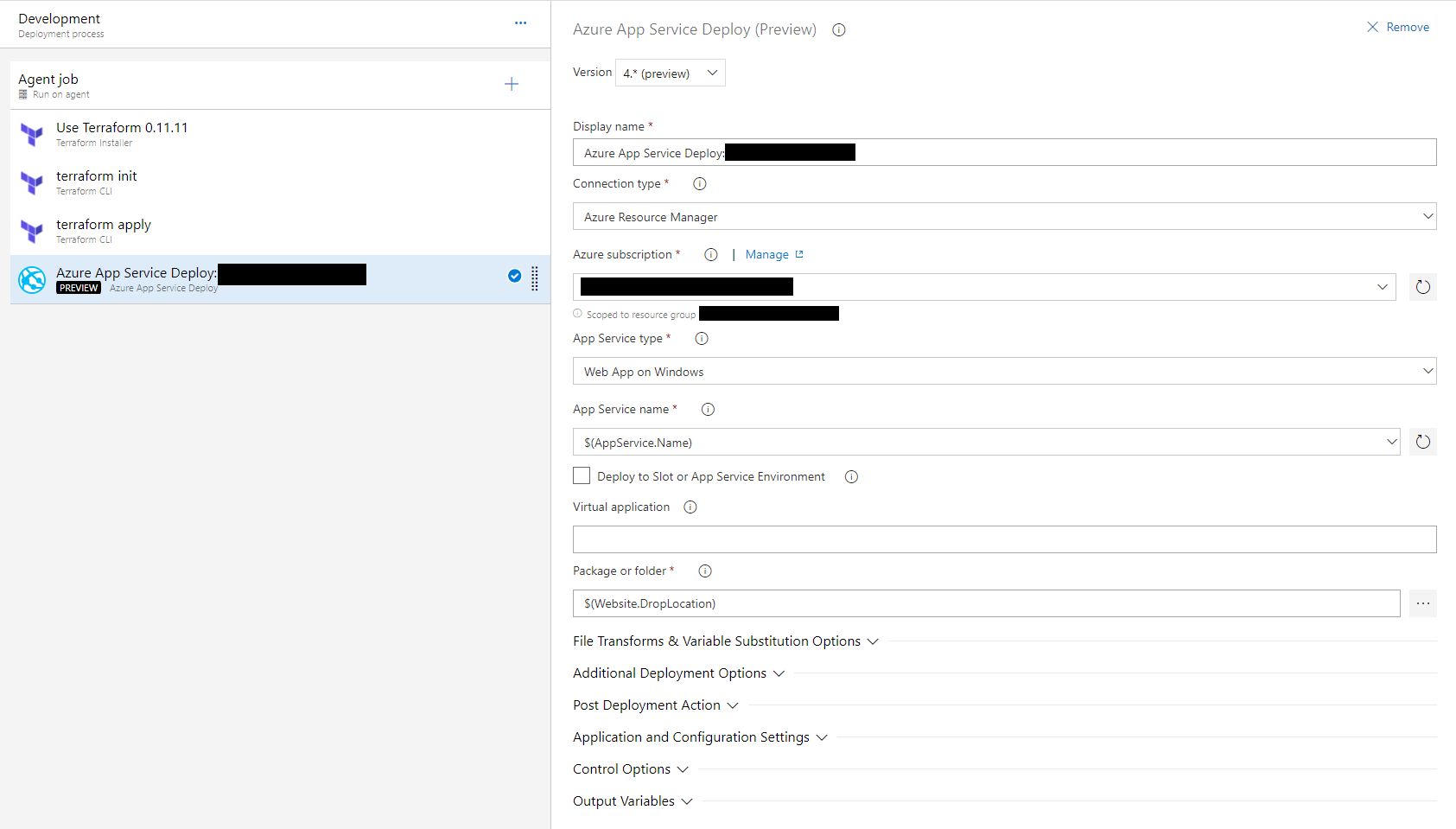Show info for Azure App Service Deploy task title
Image resolution: width=1456 pixels, height=829 pixels.
(x=839, y=30)
